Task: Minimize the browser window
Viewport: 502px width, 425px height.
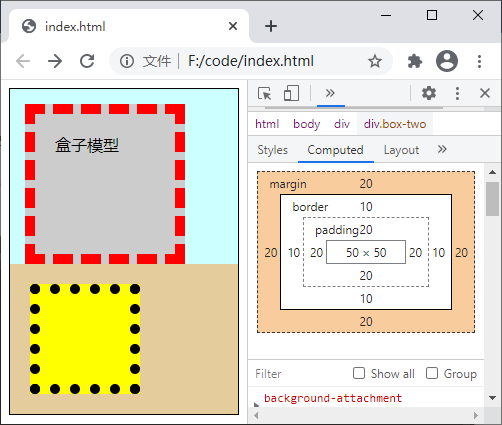Action: tap(386, 15)
